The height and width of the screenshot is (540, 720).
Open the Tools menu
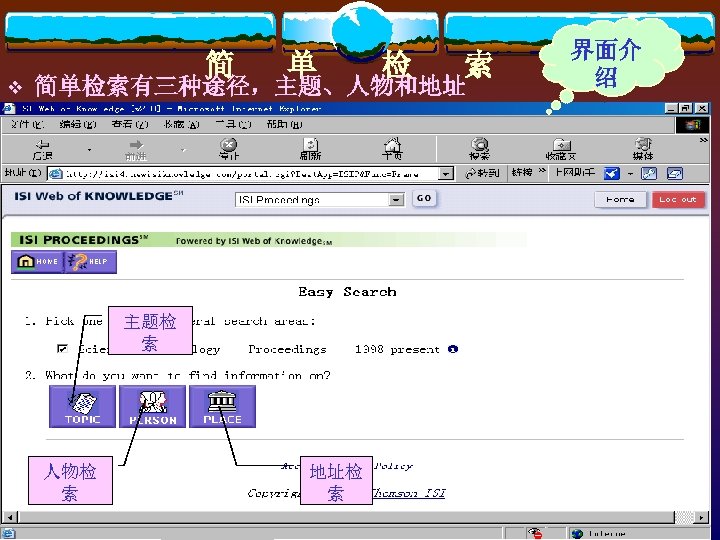[x=233, y=124]
